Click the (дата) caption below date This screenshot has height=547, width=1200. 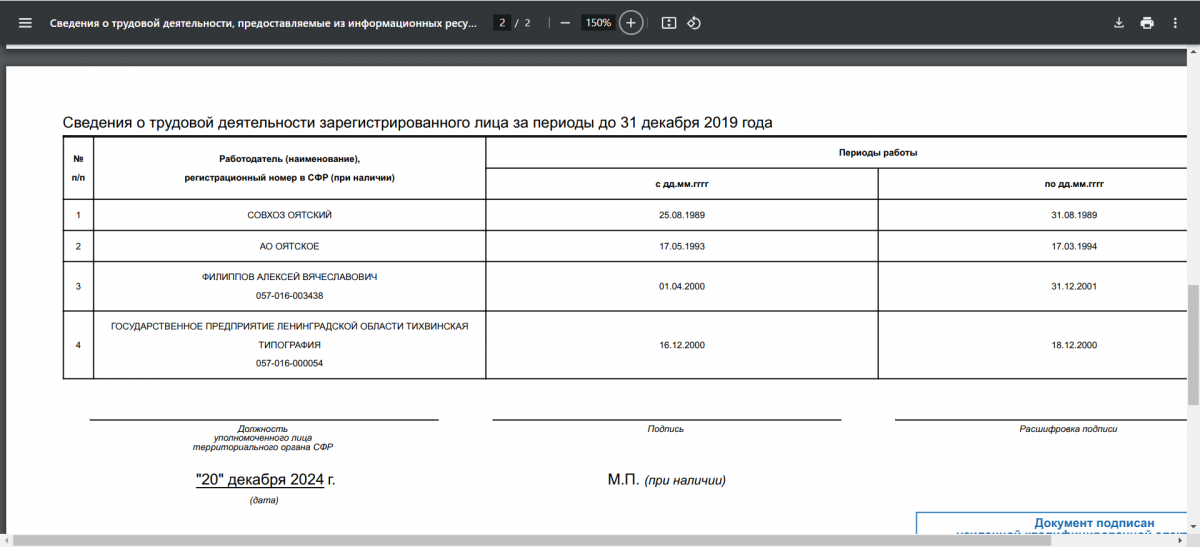coord(264,500)
